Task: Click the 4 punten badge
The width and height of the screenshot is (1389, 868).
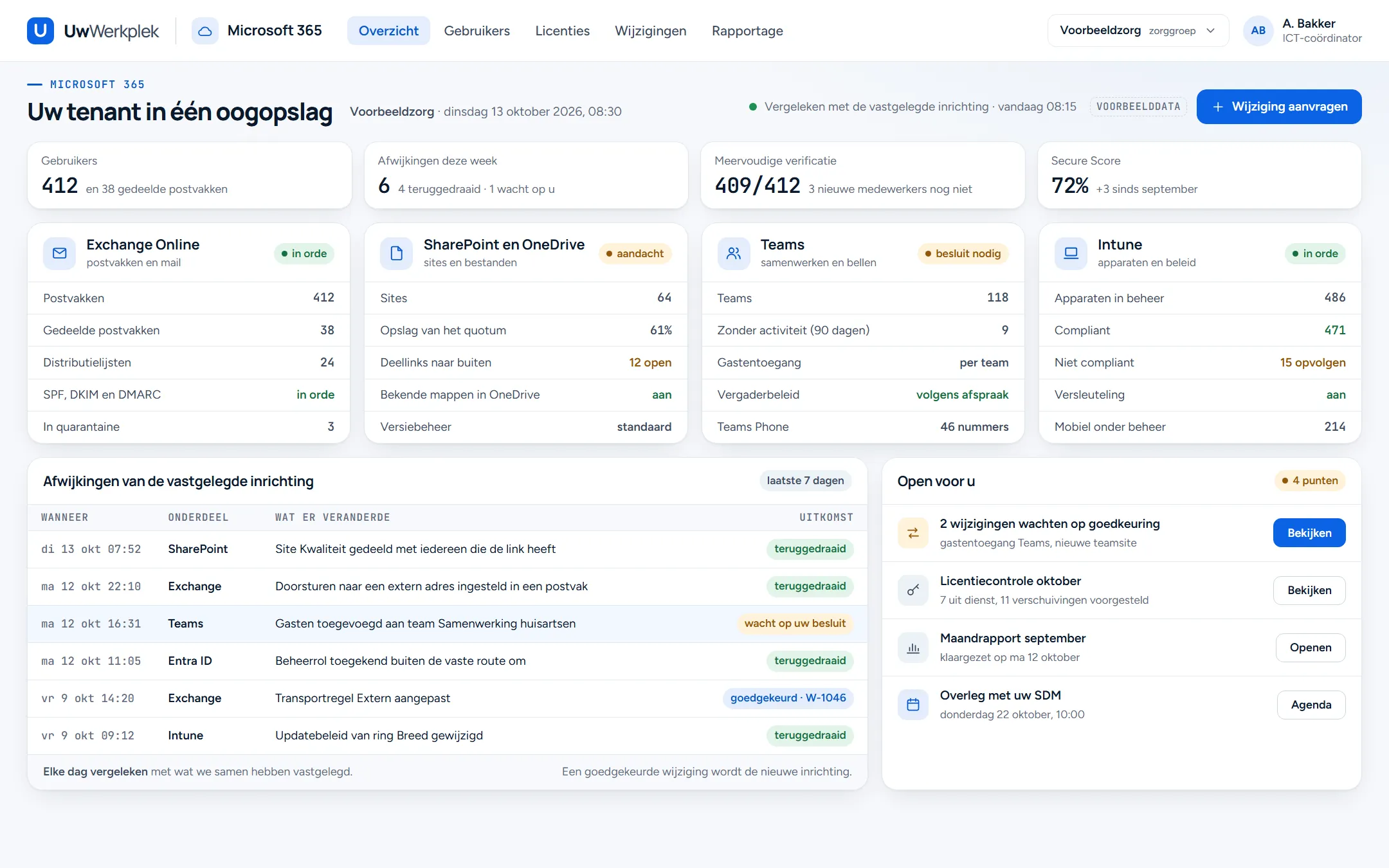Action: [1310, 480]
